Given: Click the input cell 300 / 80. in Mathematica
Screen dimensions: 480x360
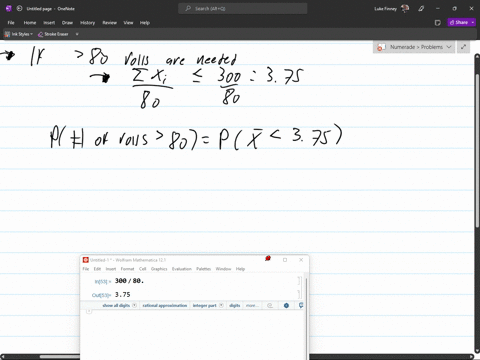Looking at the screenshot, I should click(x=129, y=281).
